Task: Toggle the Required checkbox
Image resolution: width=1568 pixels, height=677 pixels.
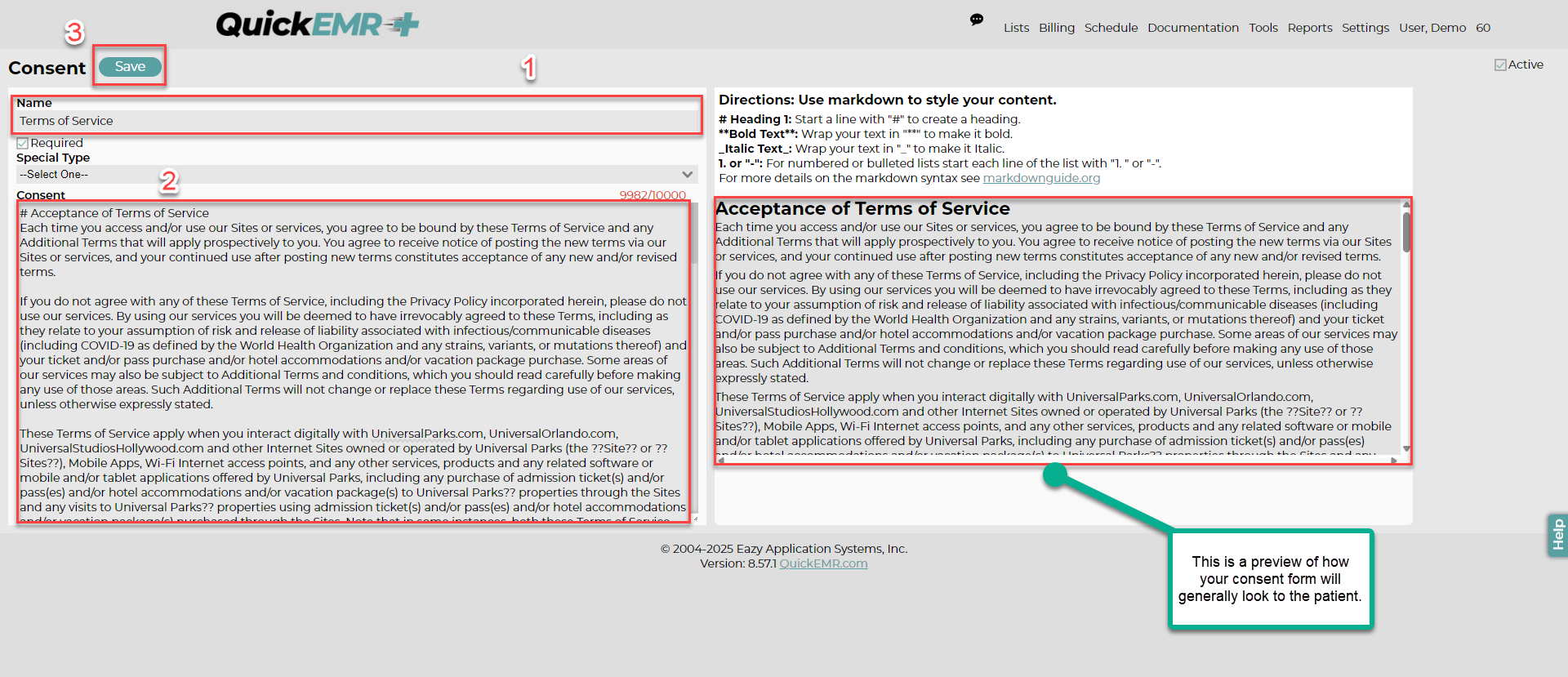Action: click(23, 143)
